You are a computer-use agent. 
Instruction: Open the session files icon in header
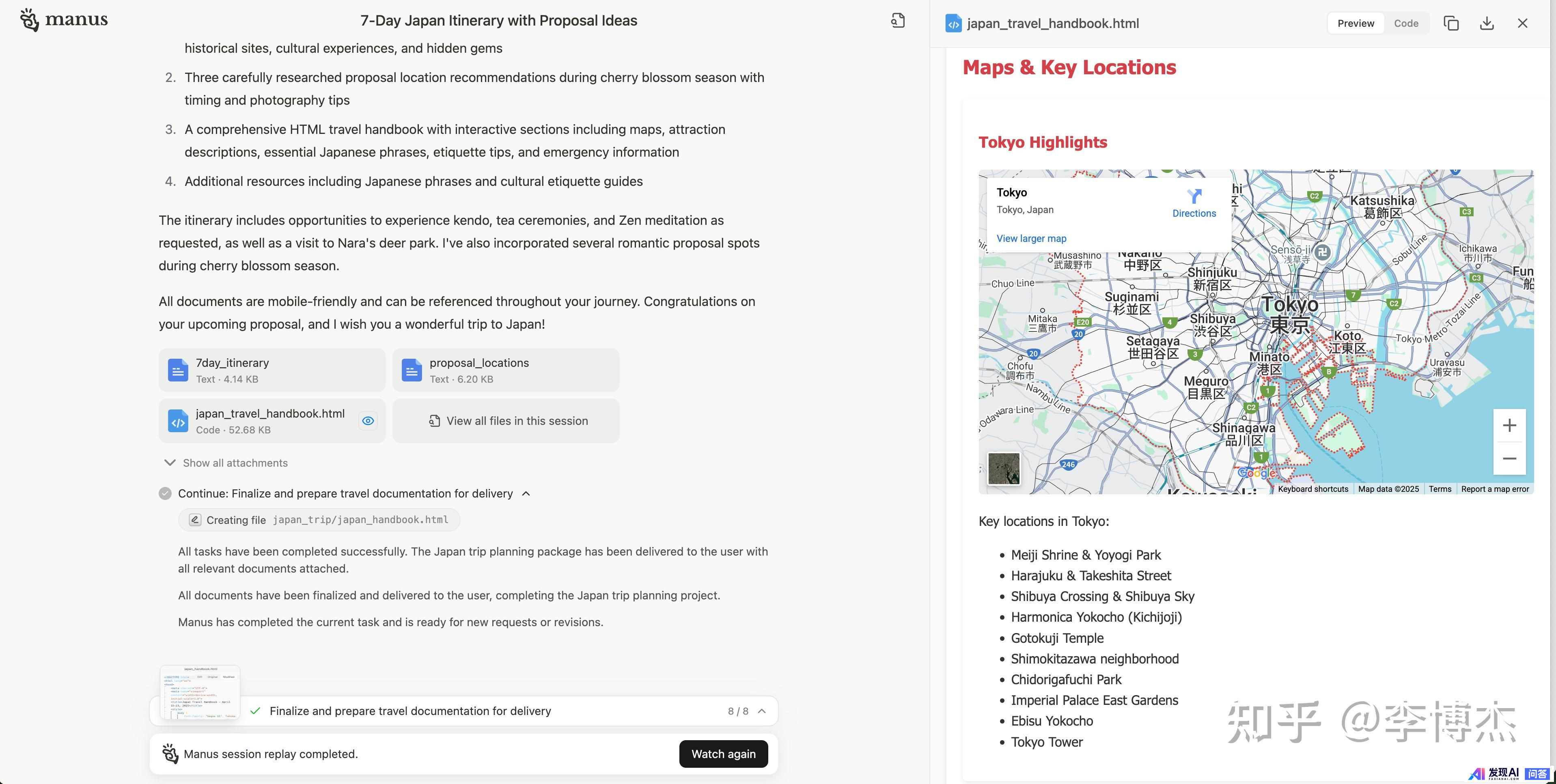click(x=898, y=21)
